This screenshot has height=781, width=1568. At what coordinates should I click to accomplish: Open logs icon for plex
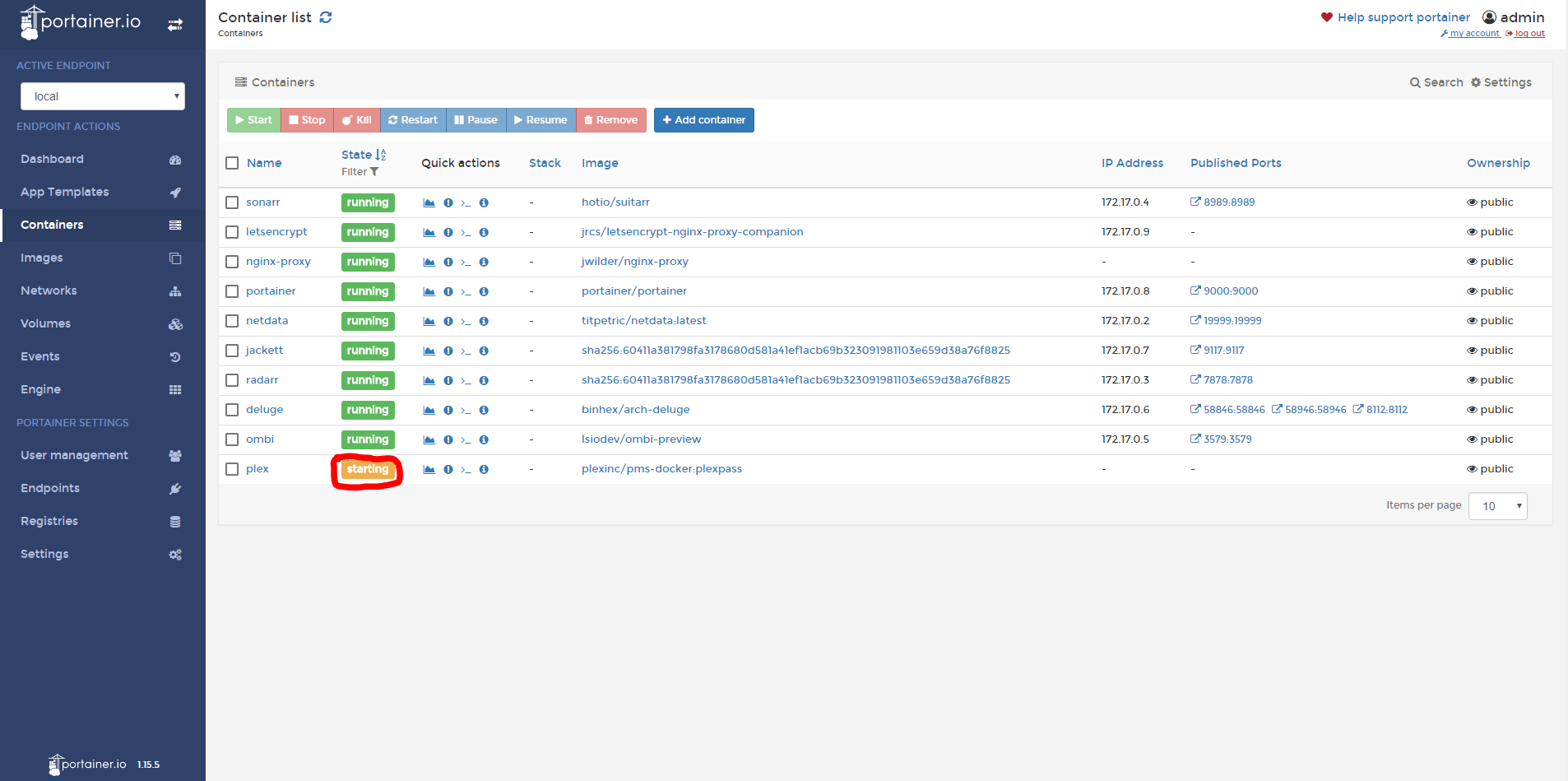pyautogui.click(x=448, y=469)
